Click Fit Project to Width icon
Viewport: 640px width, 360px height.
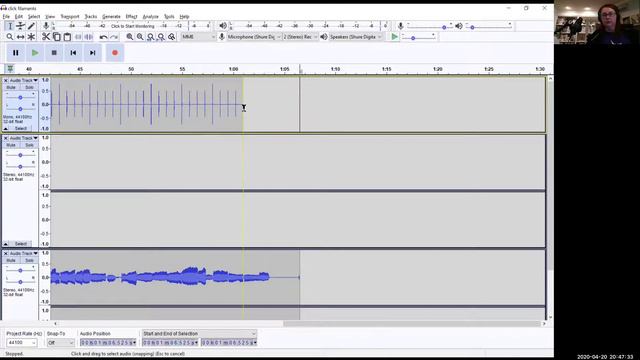point(161,37)
